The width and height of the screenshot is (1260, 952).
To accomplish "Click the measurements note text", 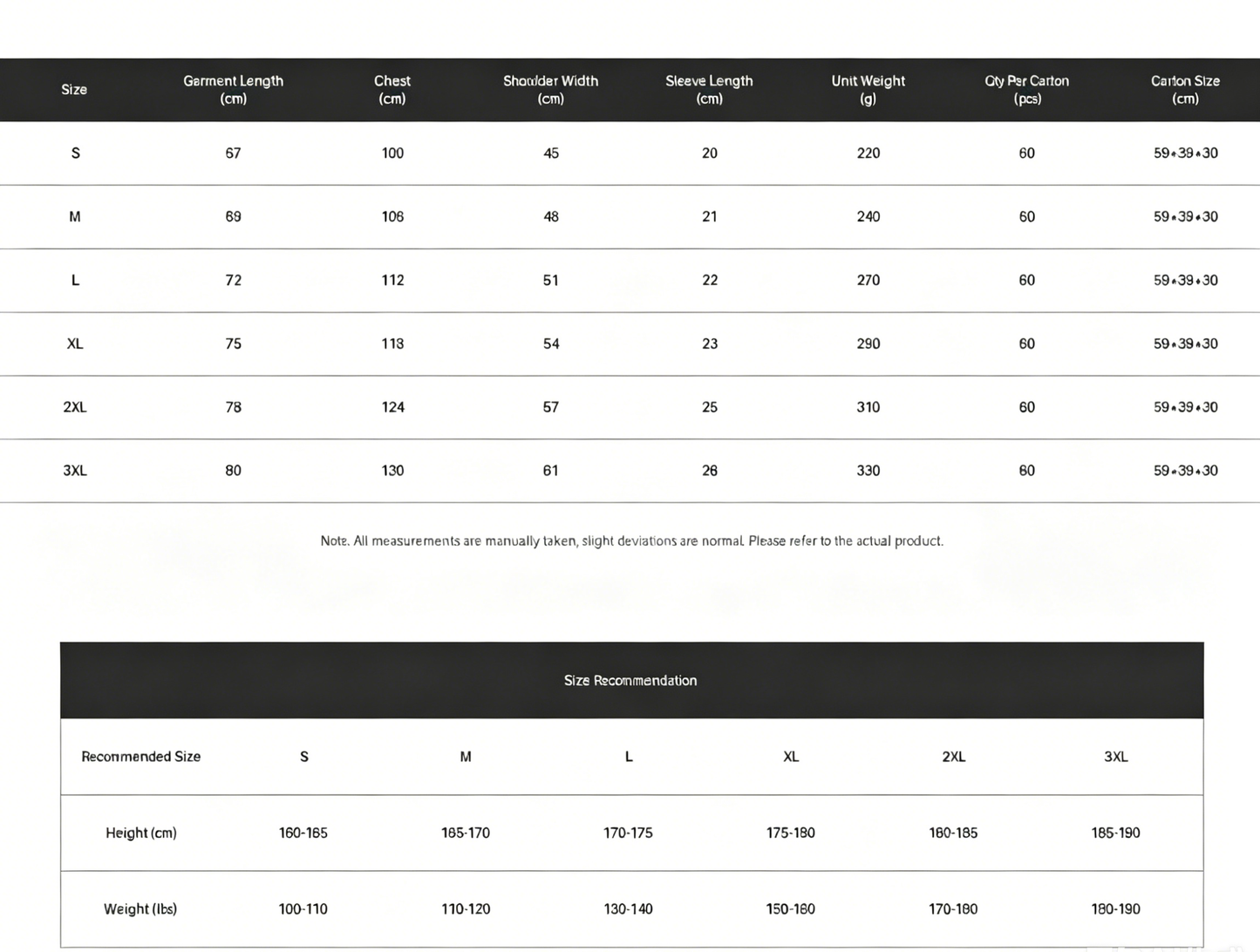I will click(x=631, y=541).
